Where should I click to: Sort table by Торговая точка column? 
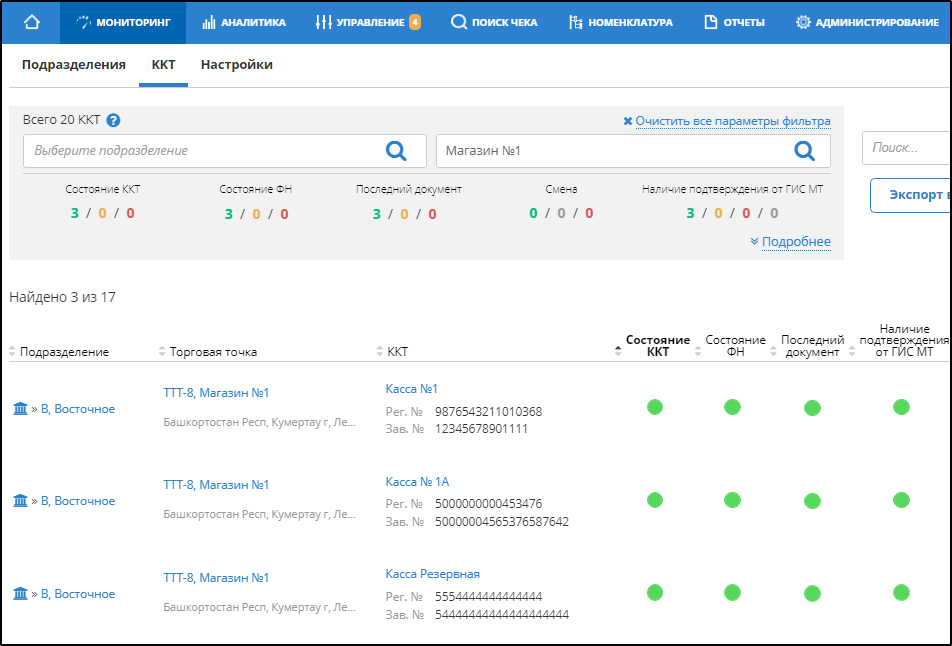(x=212, y=352)
